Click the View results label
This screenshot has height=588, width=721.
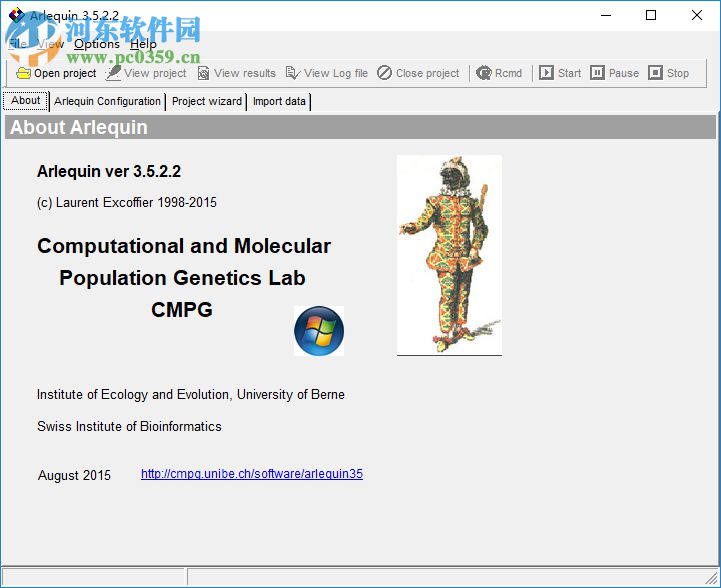pyautogui.click(x=245, y=73)
